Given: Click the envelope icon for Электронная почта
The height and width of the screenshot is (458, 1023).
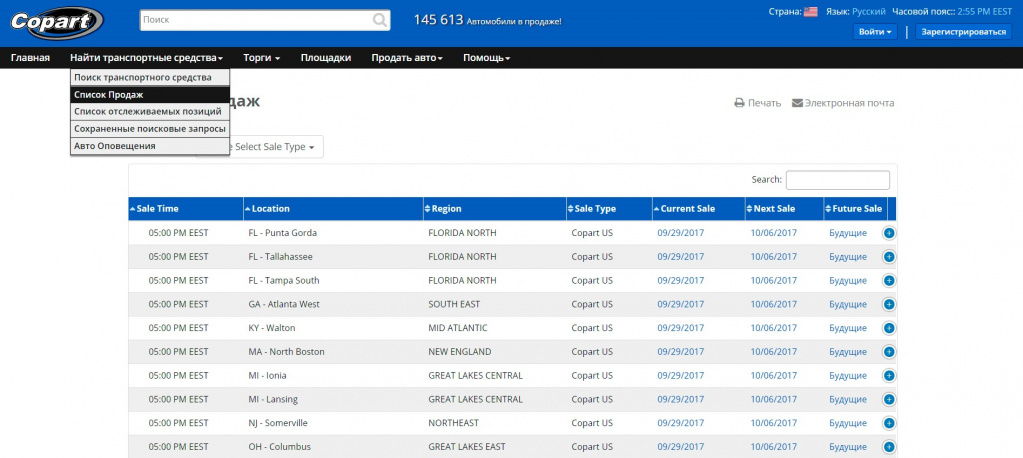Looking at the screenshot, I should coord(797,103).
